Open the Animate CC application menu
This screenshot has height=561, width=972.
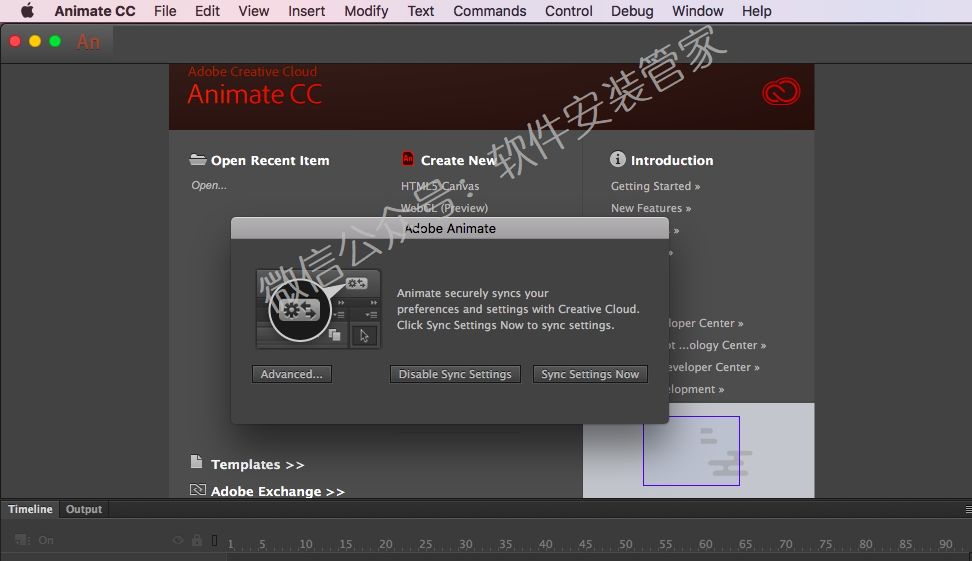[x=95, y=11]
